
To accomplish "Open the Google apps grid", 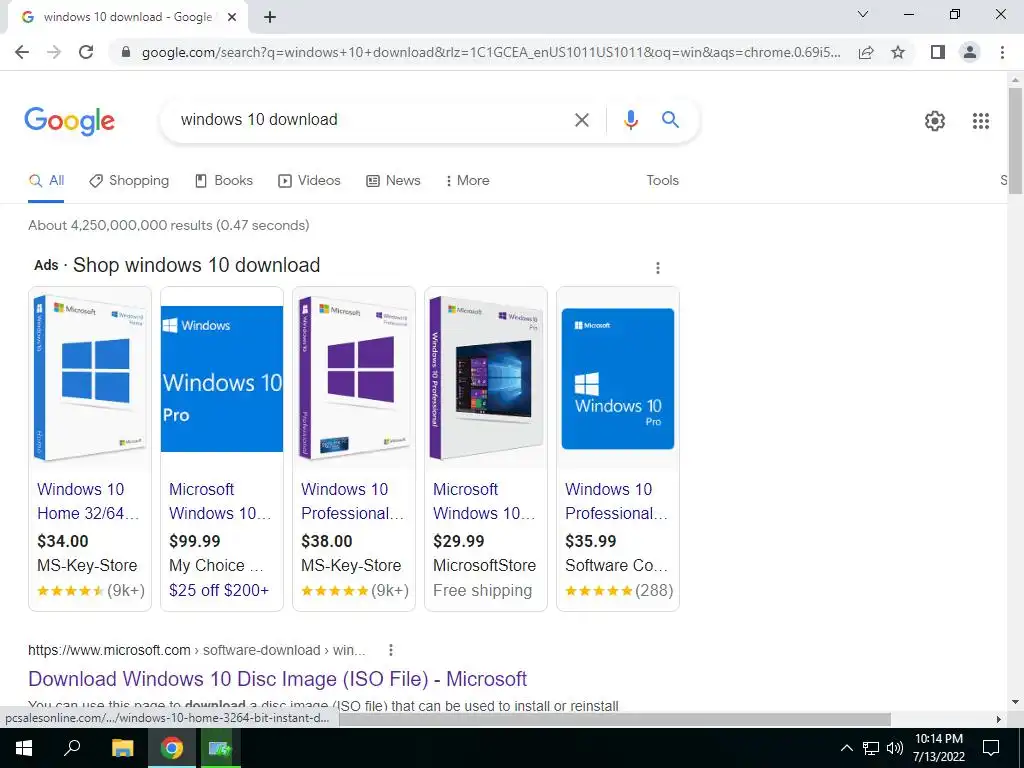I will (x=980, y=121).
